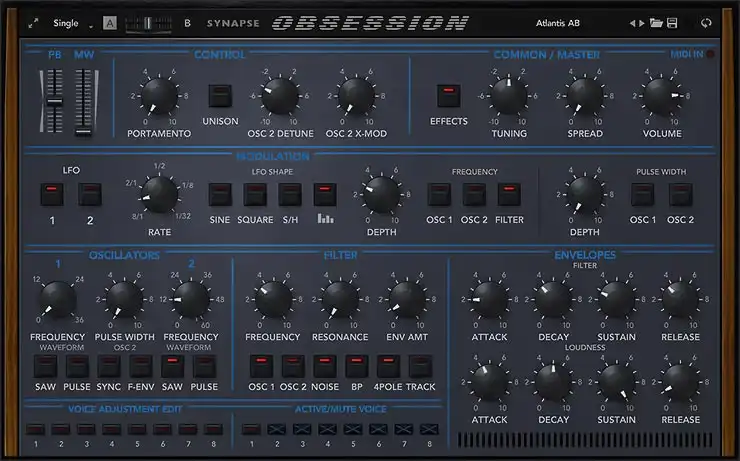Viewport: 740px width, 461px height.
Task: Click the Portamento knob
Action: [159, 96]
